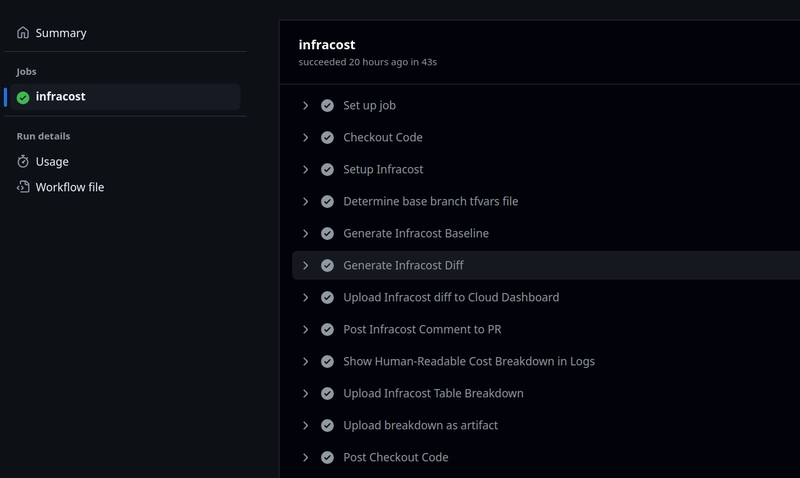Click check icon for Post Infracost Comment to PR
Screen dimensions: 800x478
(327, 330)
